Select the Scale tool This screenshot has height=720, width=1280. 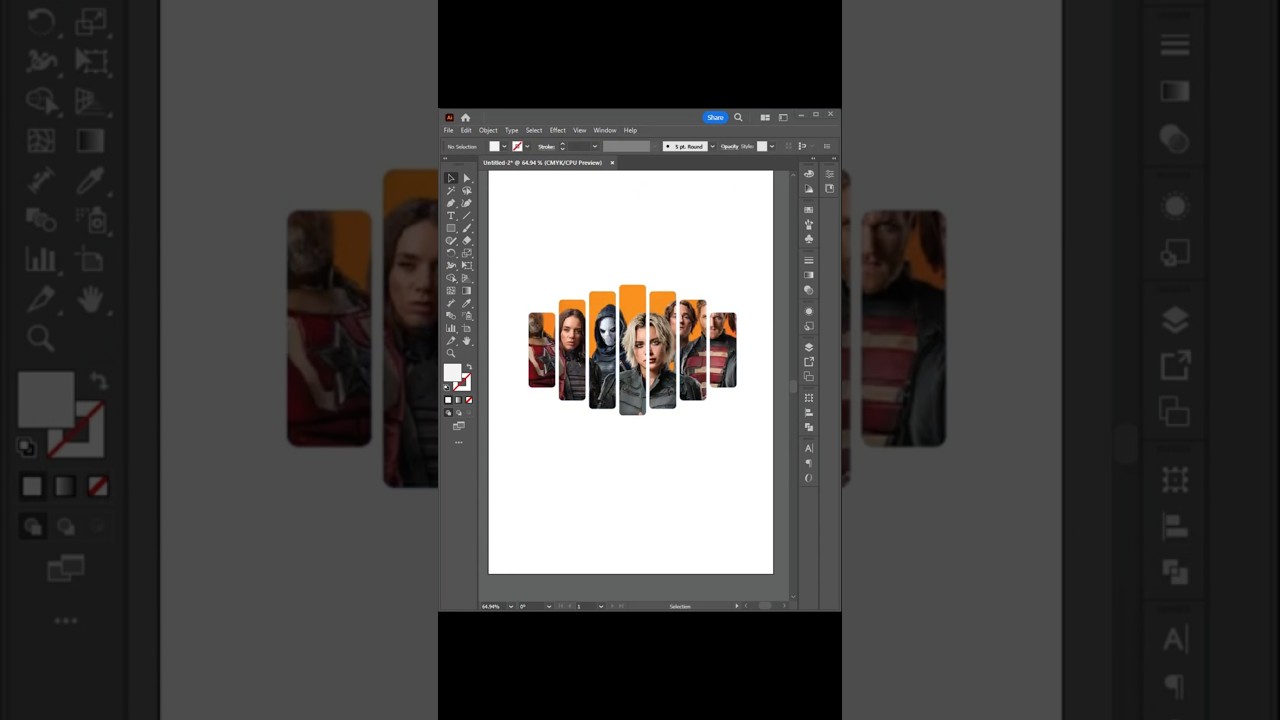pos(466,253)
